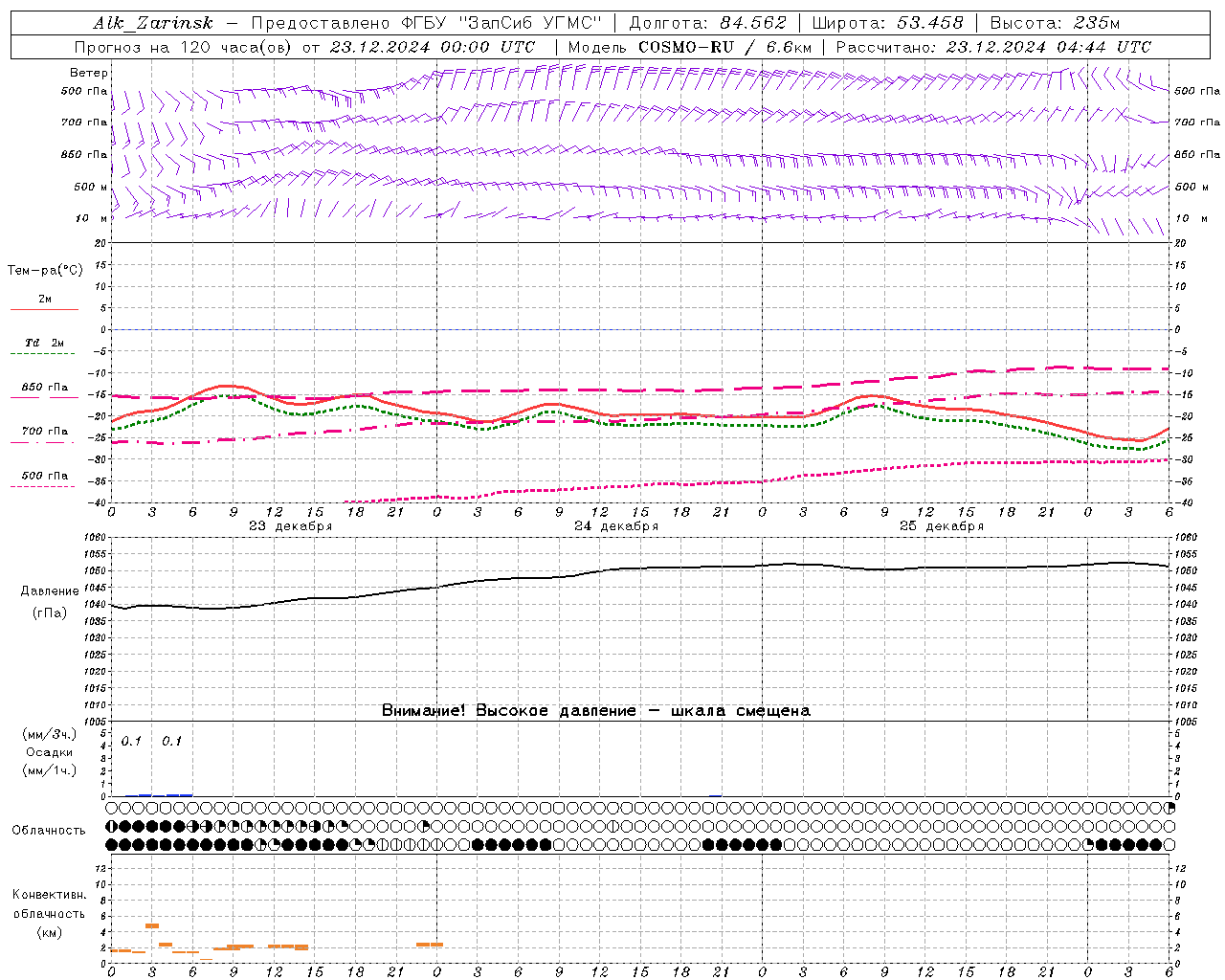The image size is (1225, 980).
Task: Click the 700 гПа temperature legend entry
Action: pos(45,432)
